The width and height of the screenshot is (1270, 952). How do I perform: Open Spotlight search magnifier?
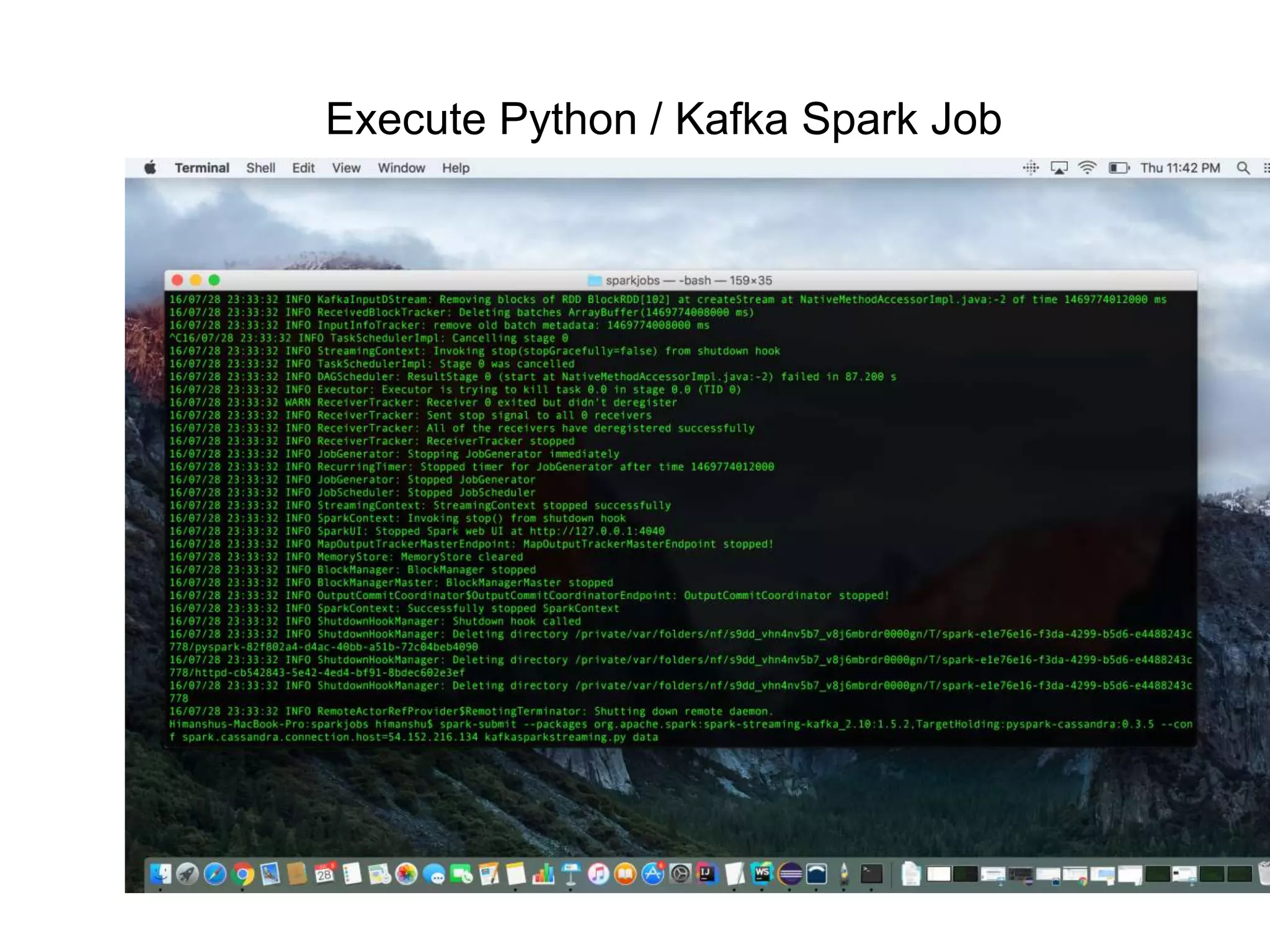pyautogui.click(x=1243, y=168)
